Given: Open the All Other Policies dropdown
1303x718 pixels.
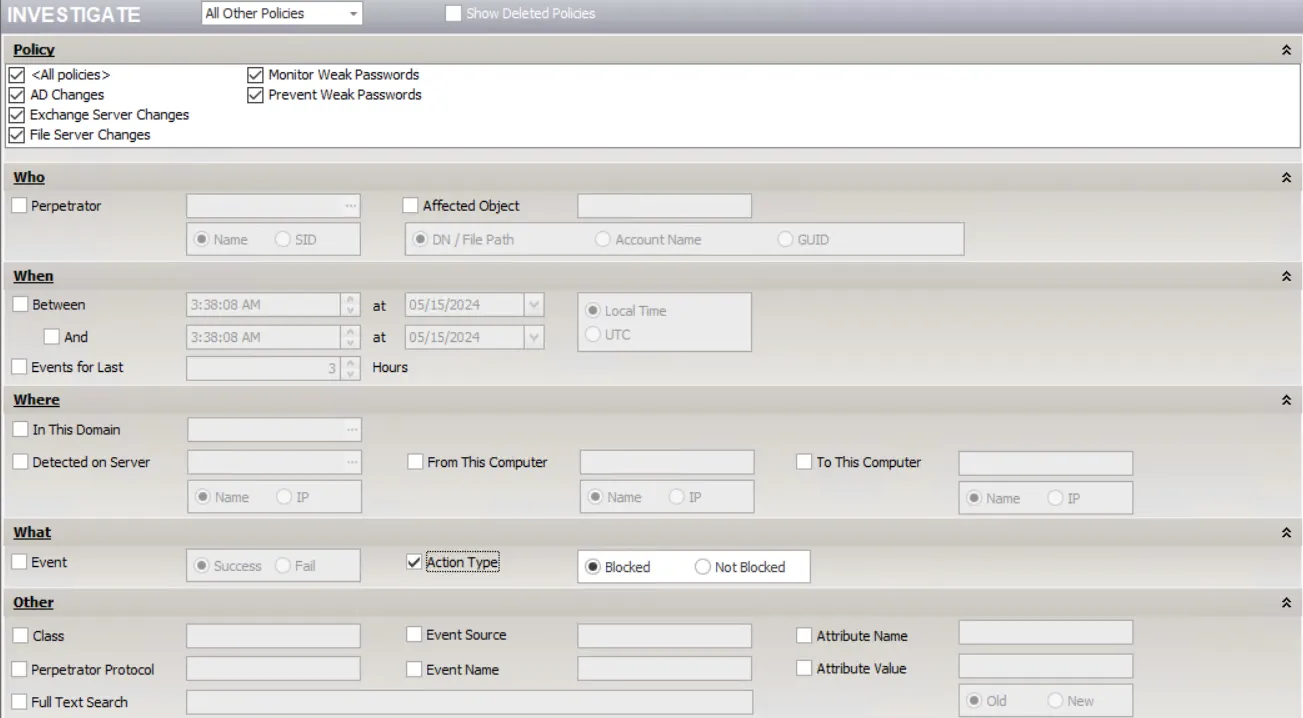Looking at the screenshot, I should (x=281, y=14).
